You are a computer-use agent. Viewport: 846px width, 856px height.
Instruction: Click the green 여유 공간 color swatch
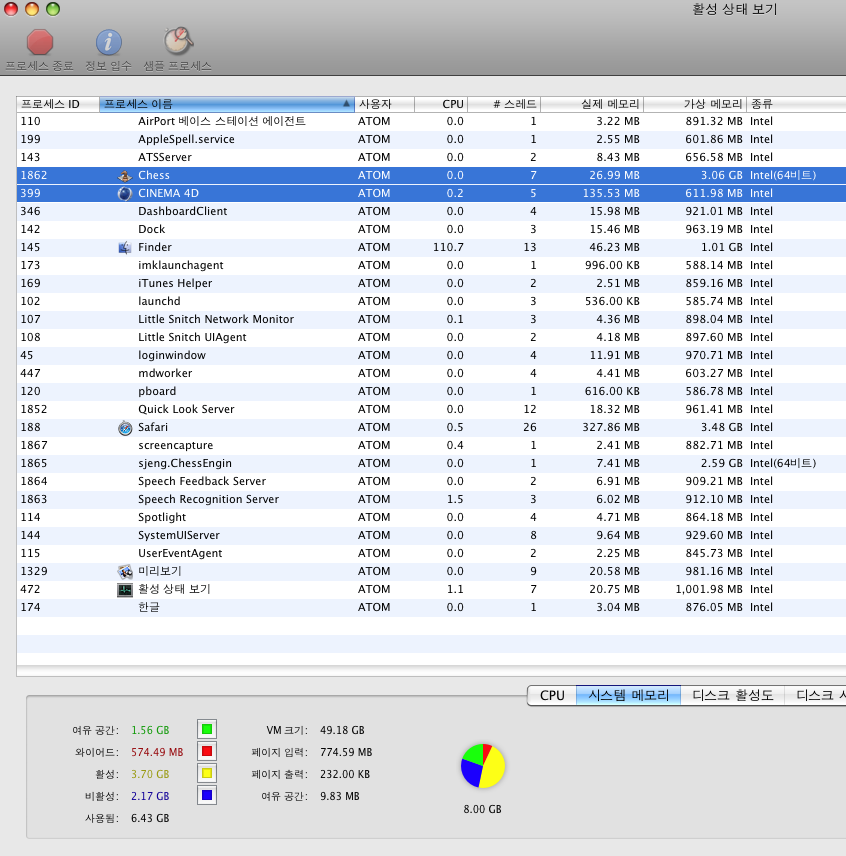207,729
